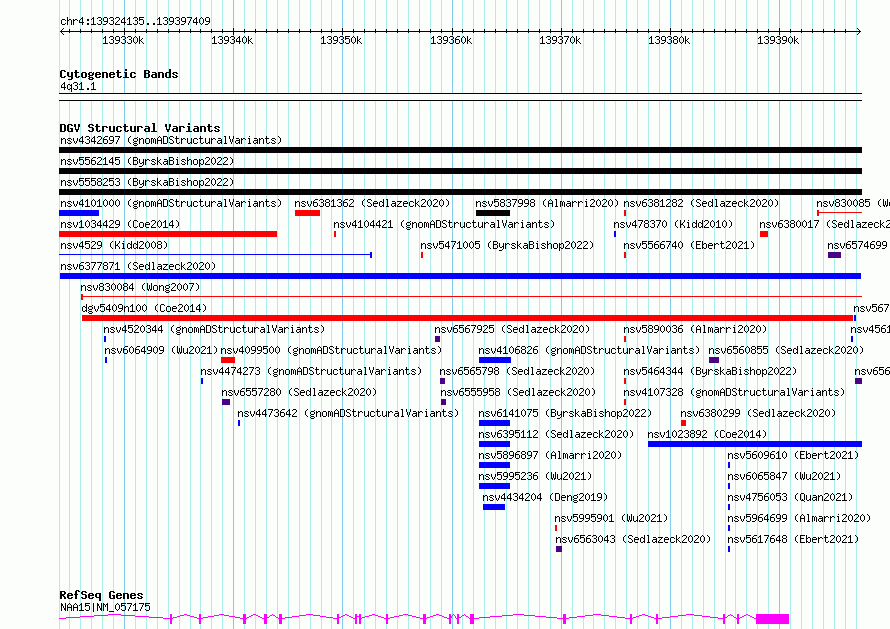Click the nsv4434204 Deng2019 blue bar
890x629 pixels.
494,507
